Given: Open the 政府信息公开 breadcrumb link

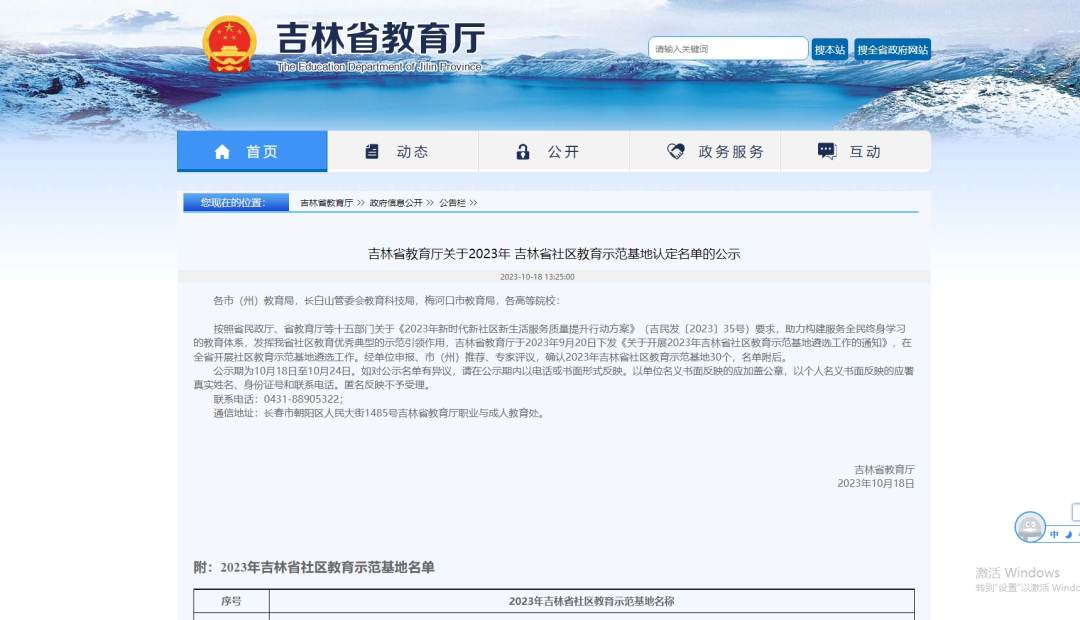Looking at the screenshot, I should (397, 201).
